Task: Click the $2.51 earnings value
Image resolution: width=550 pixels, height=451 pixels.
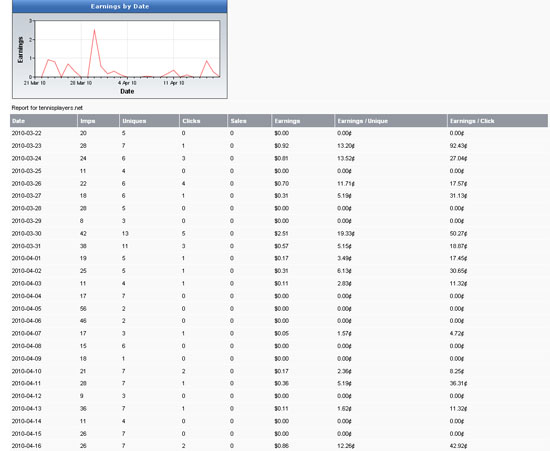Action: 281,234
